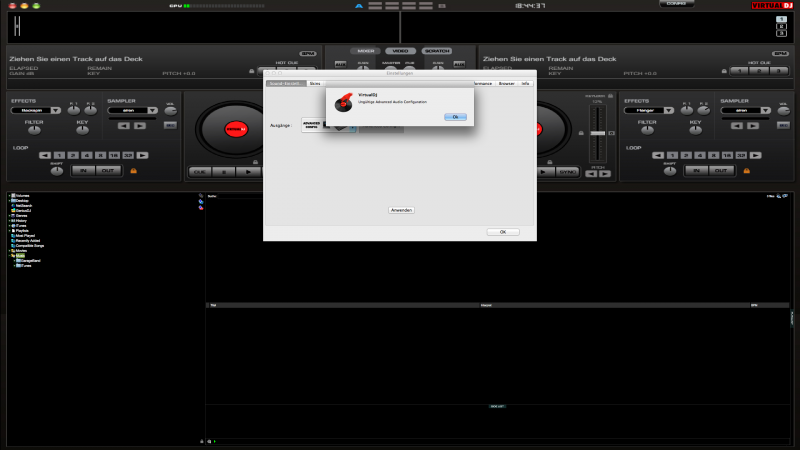Set left deck loop length to 1
This screenshot has height=450, width=800.
59,155
